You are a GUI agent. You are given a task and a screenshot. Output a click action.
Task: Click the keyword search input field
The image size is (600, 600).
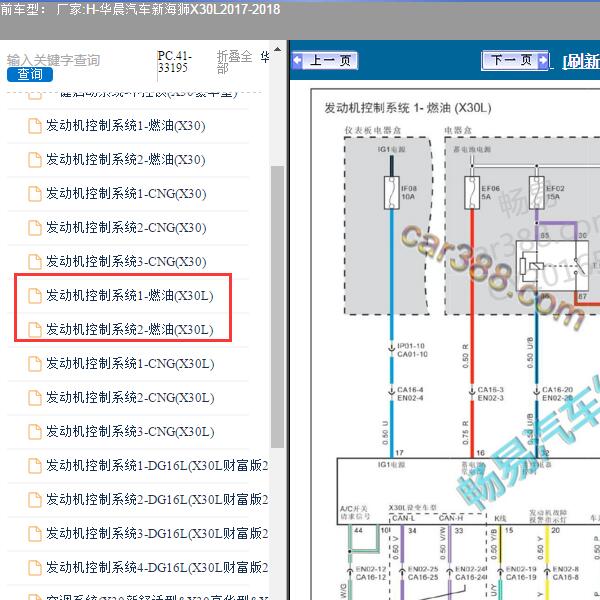pyautogui.click(x=54, y=60)
